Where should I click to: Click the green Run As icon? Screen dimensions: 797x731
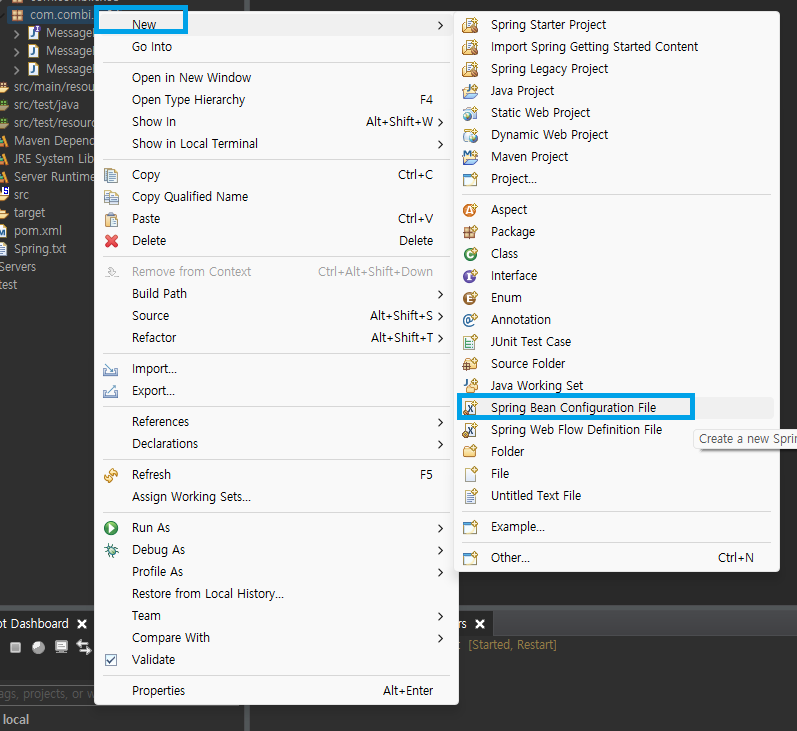[111, 528]
